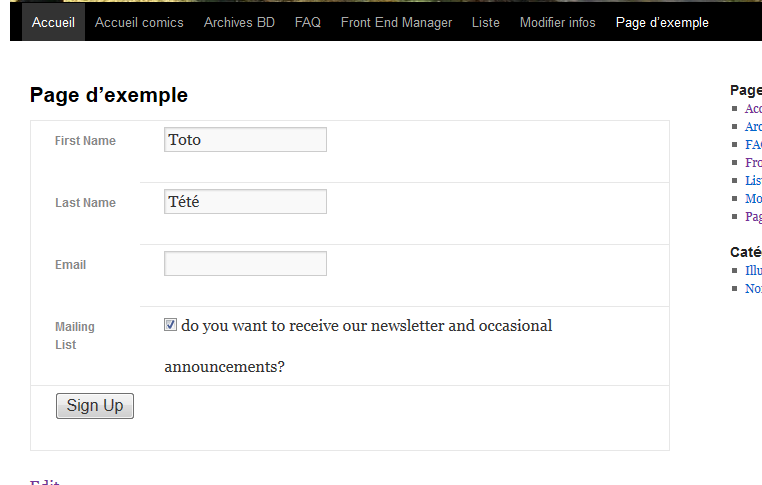Open the Accueil menu item
This screenshot has height=485, width=762.
pos(53,22)
